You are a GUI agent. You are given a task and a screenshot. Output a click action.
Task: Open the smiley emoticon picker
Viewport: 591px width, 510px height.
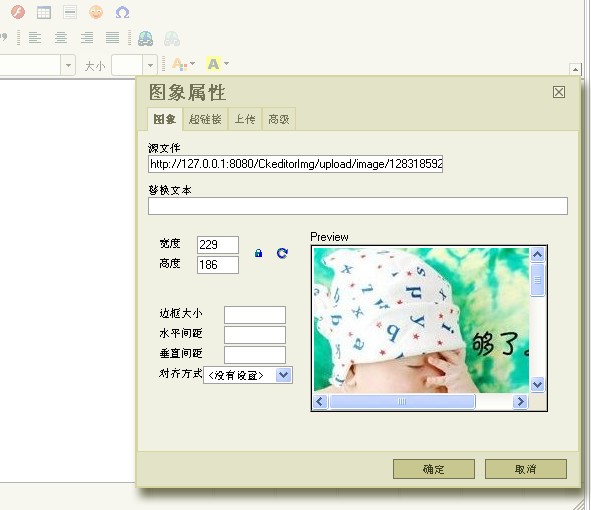96,12
